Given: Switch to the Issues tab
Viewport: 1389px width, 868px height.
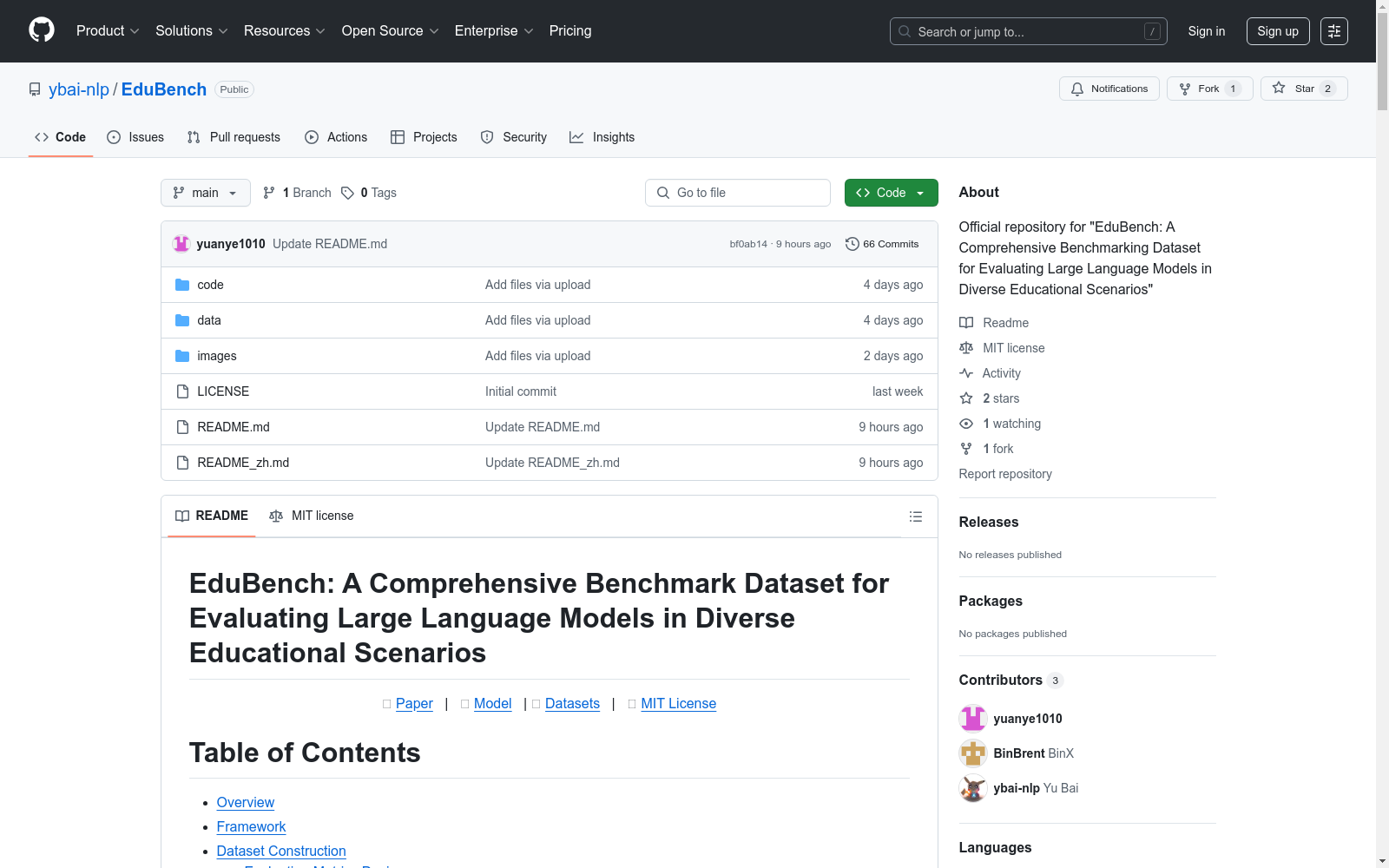Looking at the screenshot, I should 135,137.
